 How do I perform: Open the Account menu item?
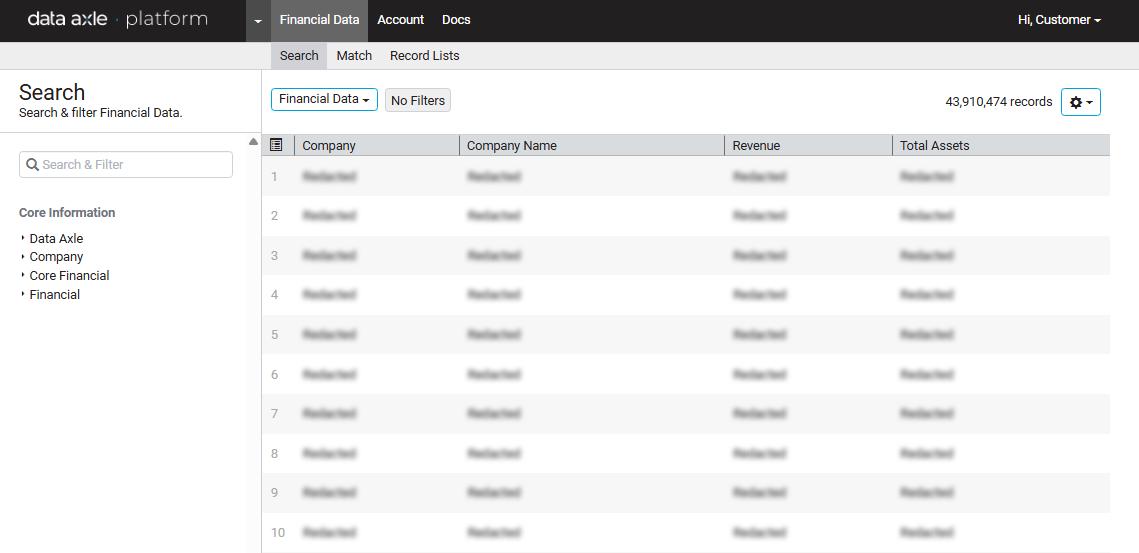(x=400, y=20)
